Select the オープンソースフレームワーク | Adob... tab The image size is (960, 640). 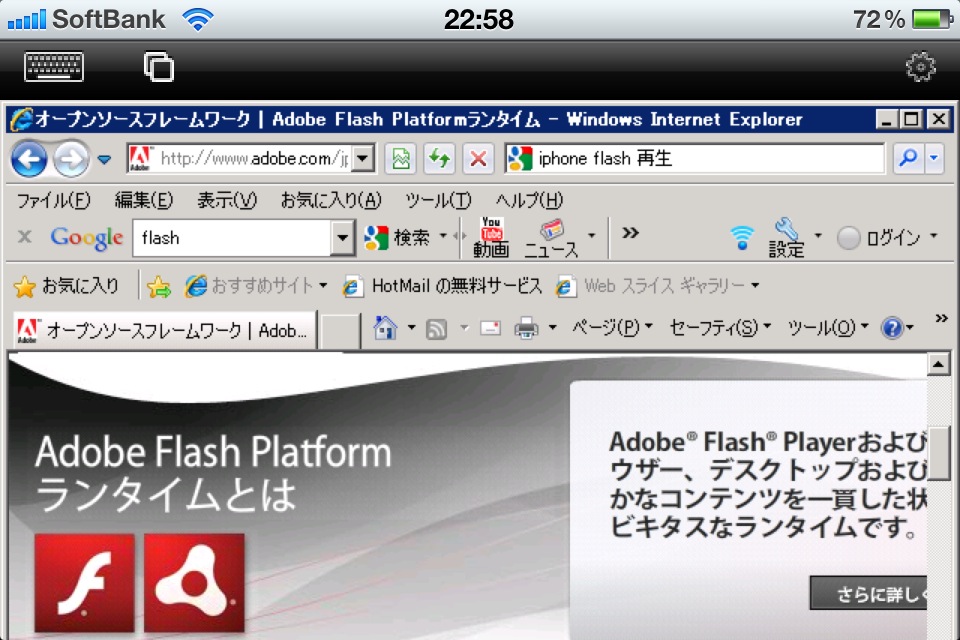click(x=164, y=330)
